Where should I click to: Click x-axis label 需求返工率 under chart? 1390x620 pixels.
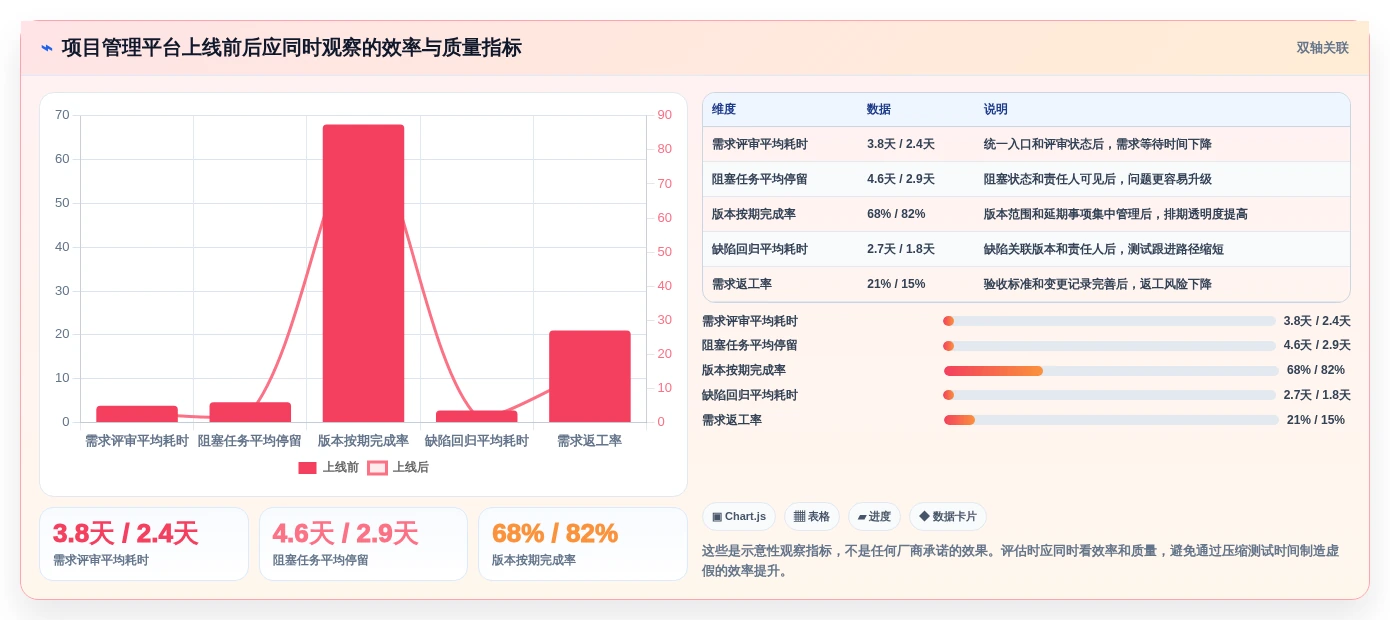(x=590, y=440)
